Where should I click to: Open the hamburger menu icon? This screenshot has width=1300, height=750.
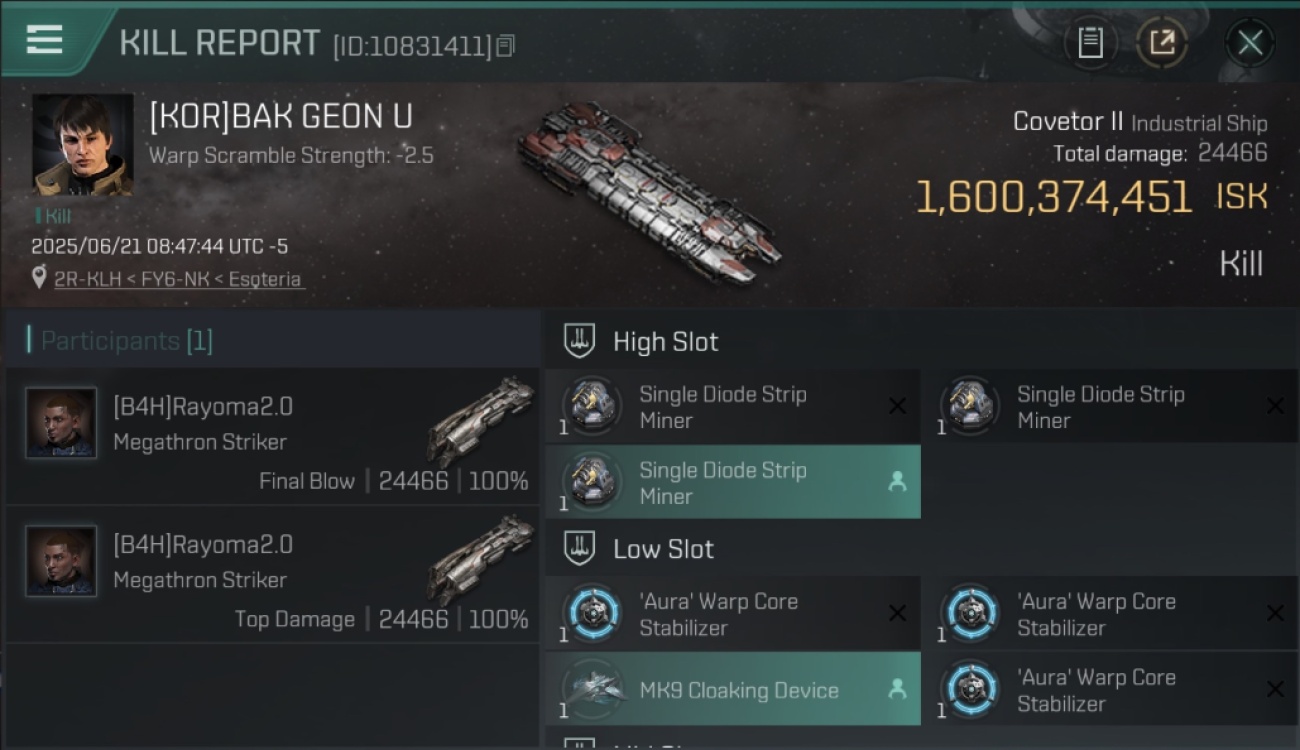(44, 40)
